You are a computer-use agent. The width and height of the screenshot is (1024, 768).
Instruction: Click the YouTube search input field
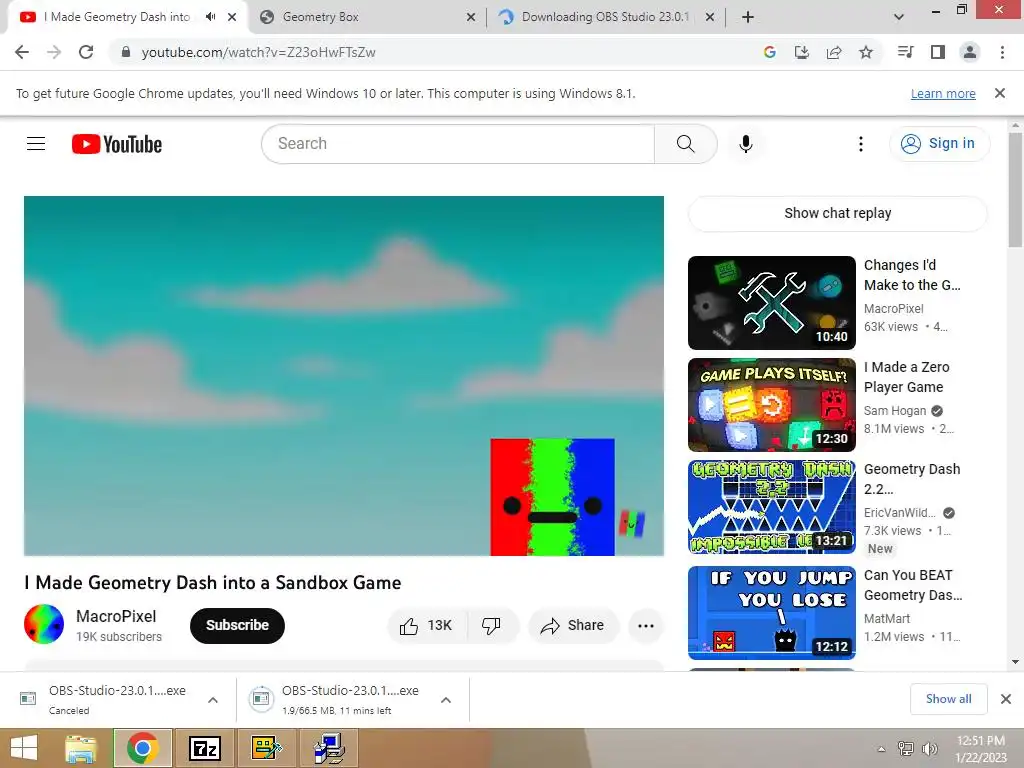click(458, 144)
